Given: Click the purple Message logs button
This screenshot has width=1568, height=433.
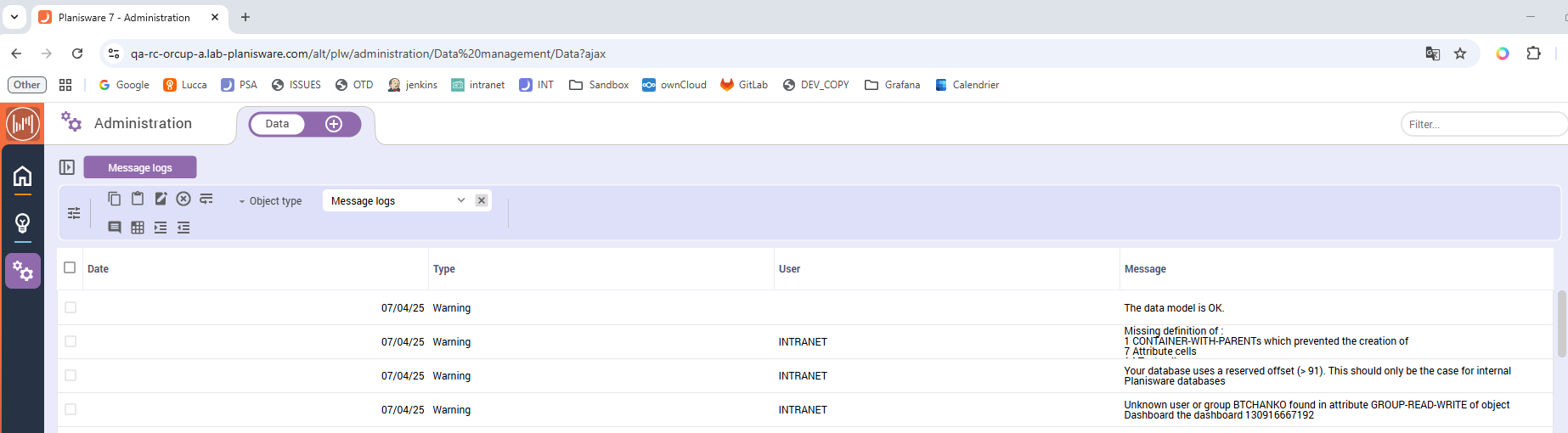Looking at the screenshot, I should click(x=140, y=167).
